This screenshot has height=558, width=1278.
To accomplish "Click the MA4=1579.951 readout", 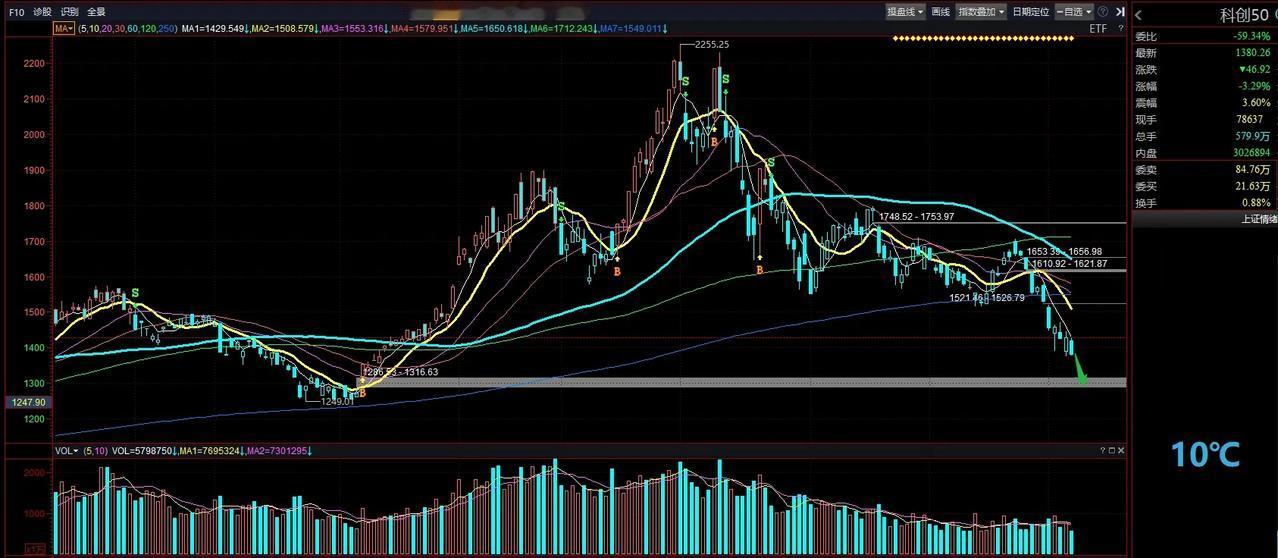I will click(x=423, y=29).
